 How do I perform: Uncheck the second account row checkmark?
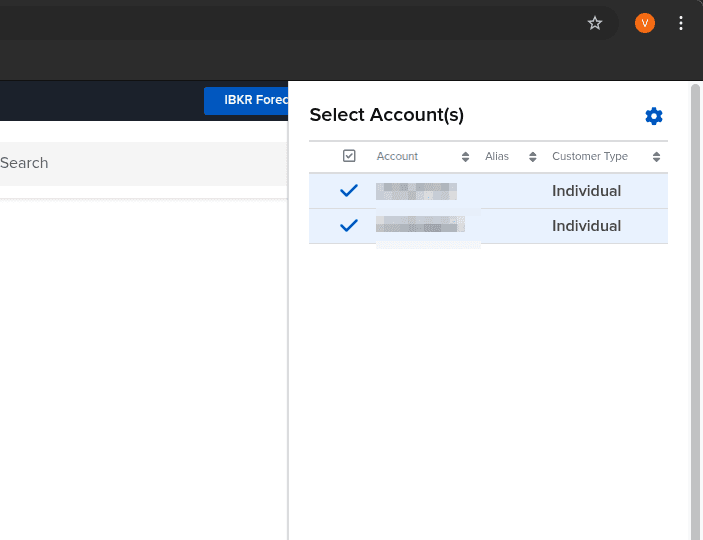click(349, 226)
